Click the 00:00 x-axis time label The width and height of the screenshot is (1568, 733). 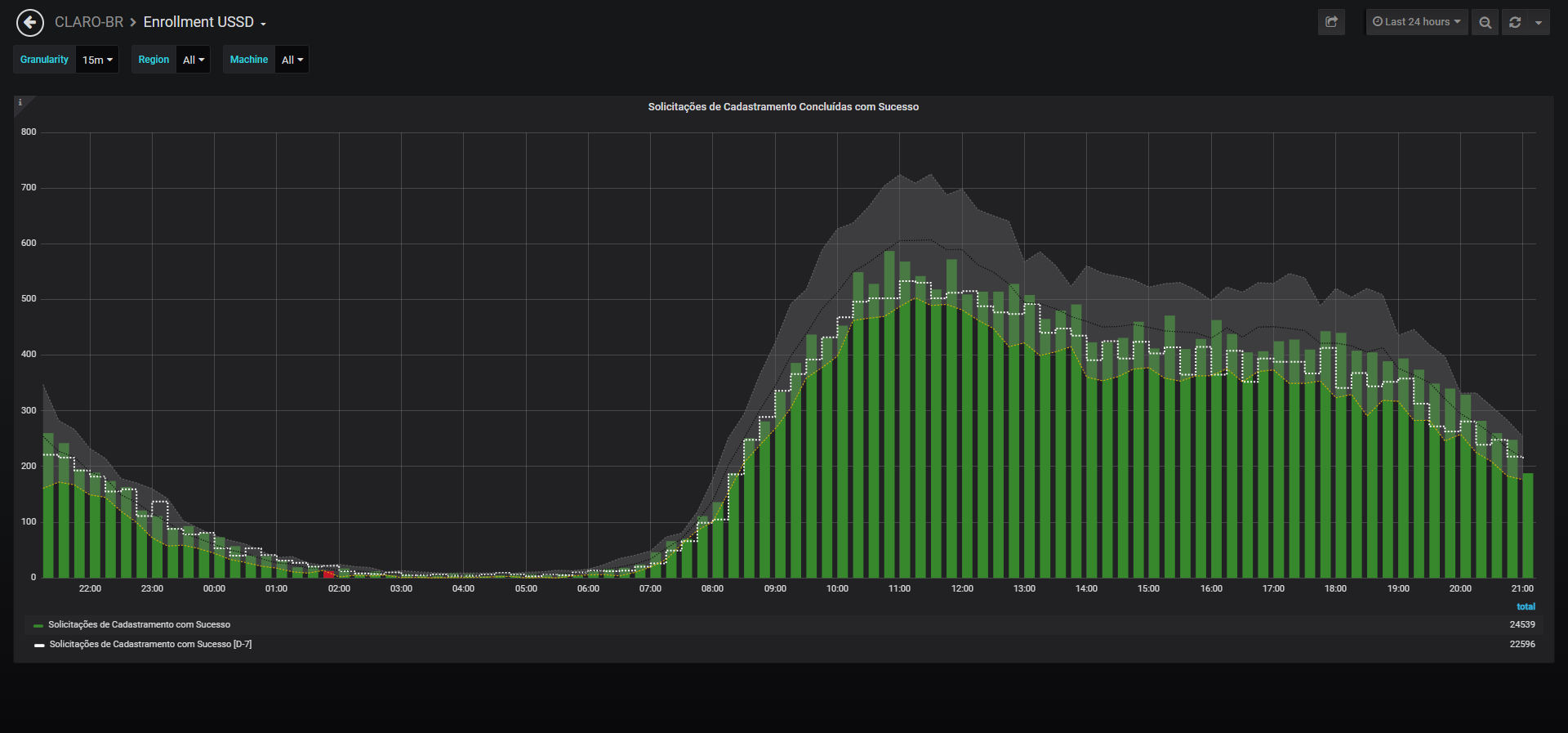point(214,589)
